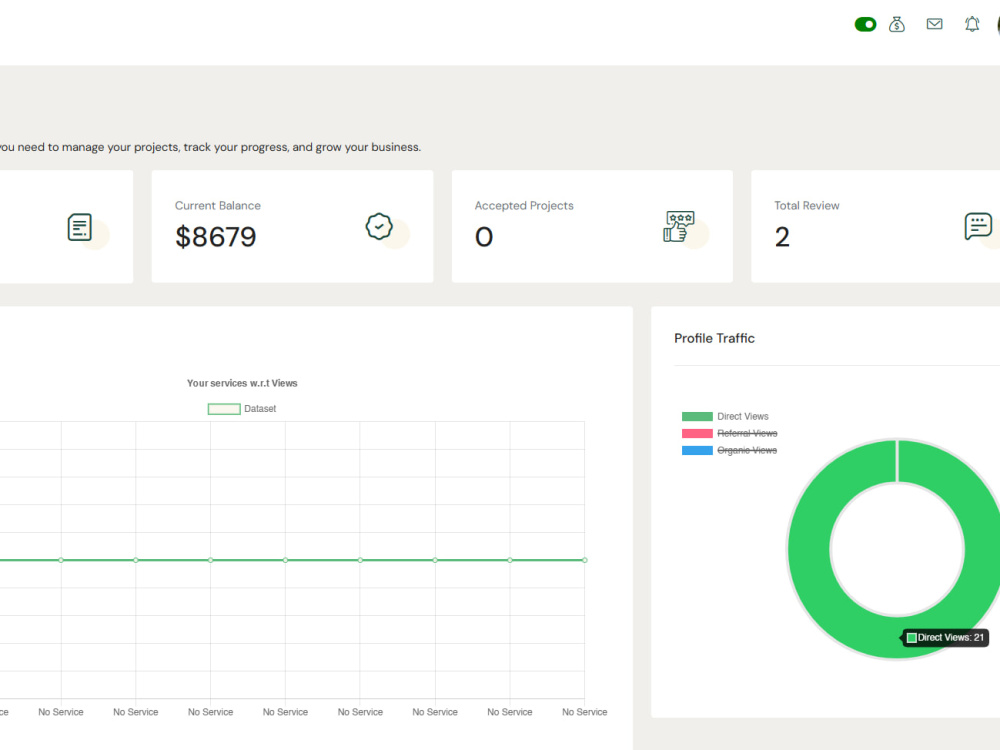The height and width of the screenshot is (750, 1000).
Task: Toggle the Dataset legend in the line chart
Action: (x=242, y=409)
